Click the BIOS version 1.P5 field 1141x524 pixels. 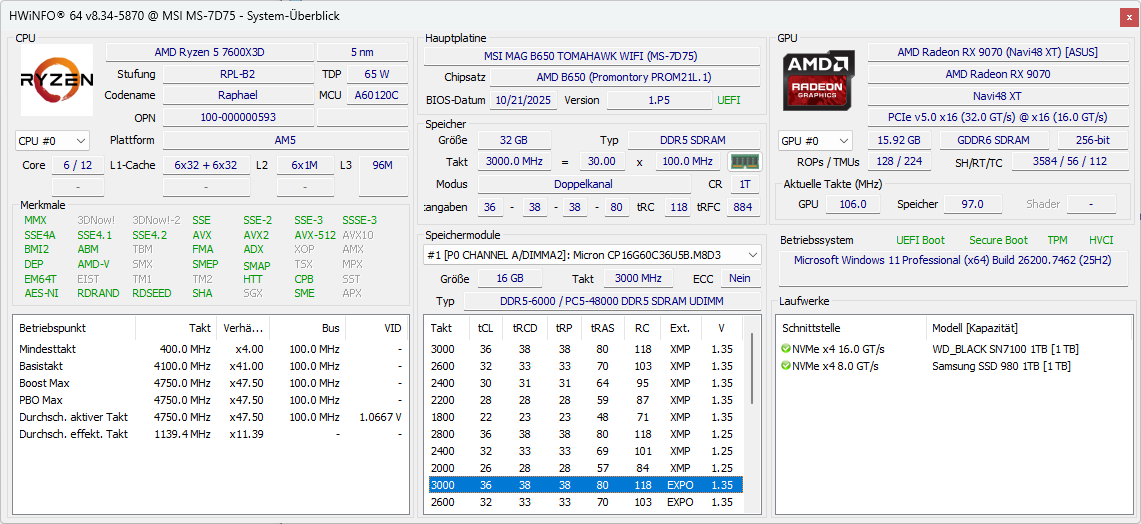(x=660, y=100)
